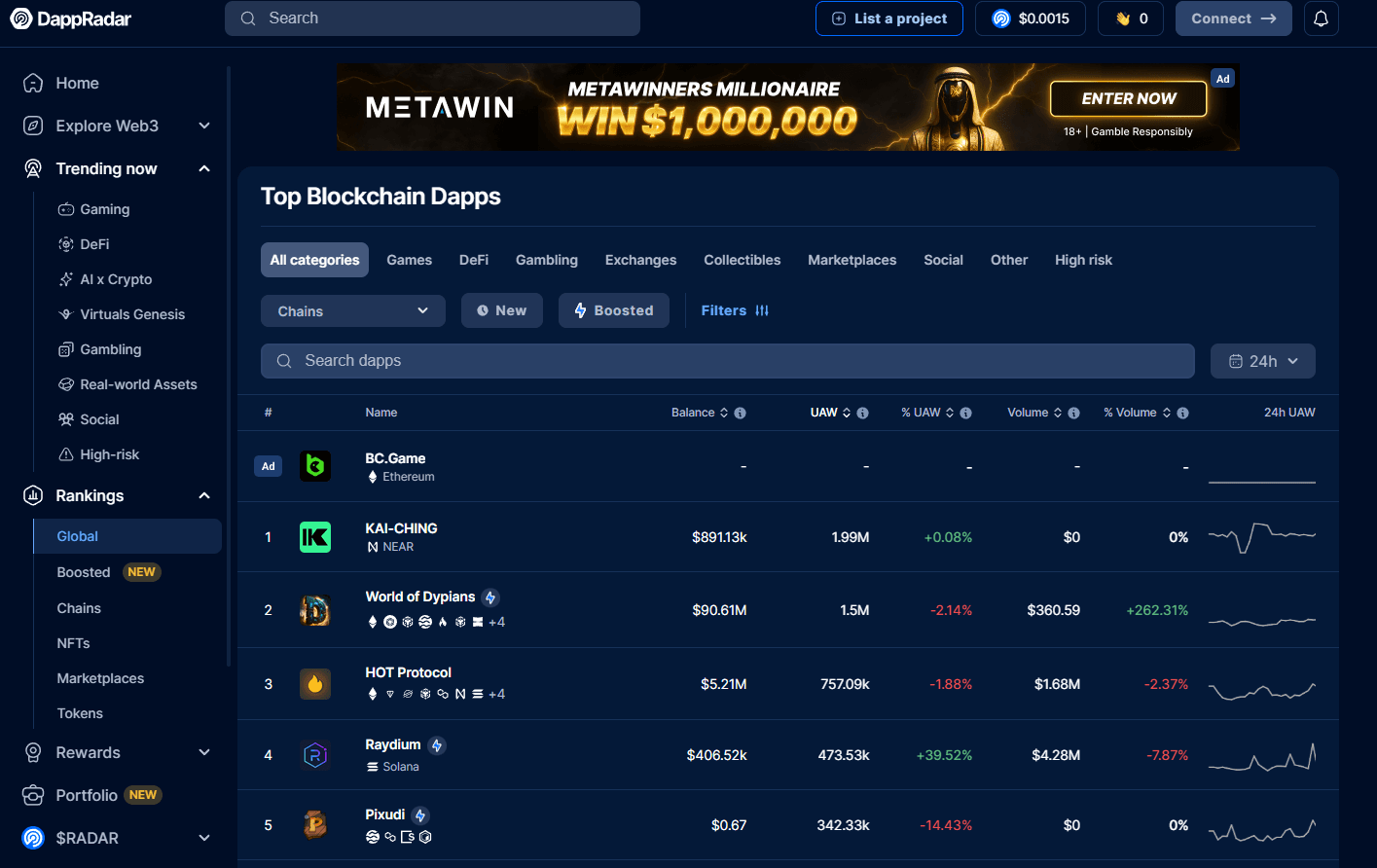
Task: Switch to the Games category tab
Action: pyautogui.click(x=409, y=260)
